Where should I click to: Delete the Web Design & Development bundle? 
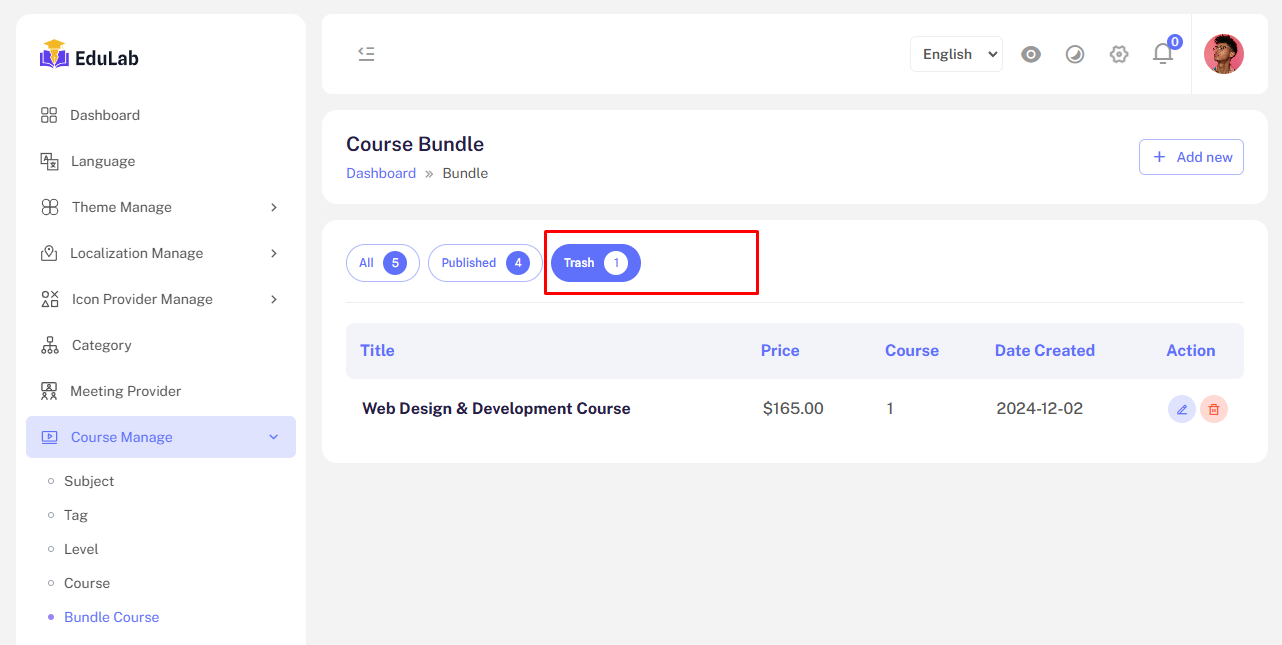pos(1214,409)
